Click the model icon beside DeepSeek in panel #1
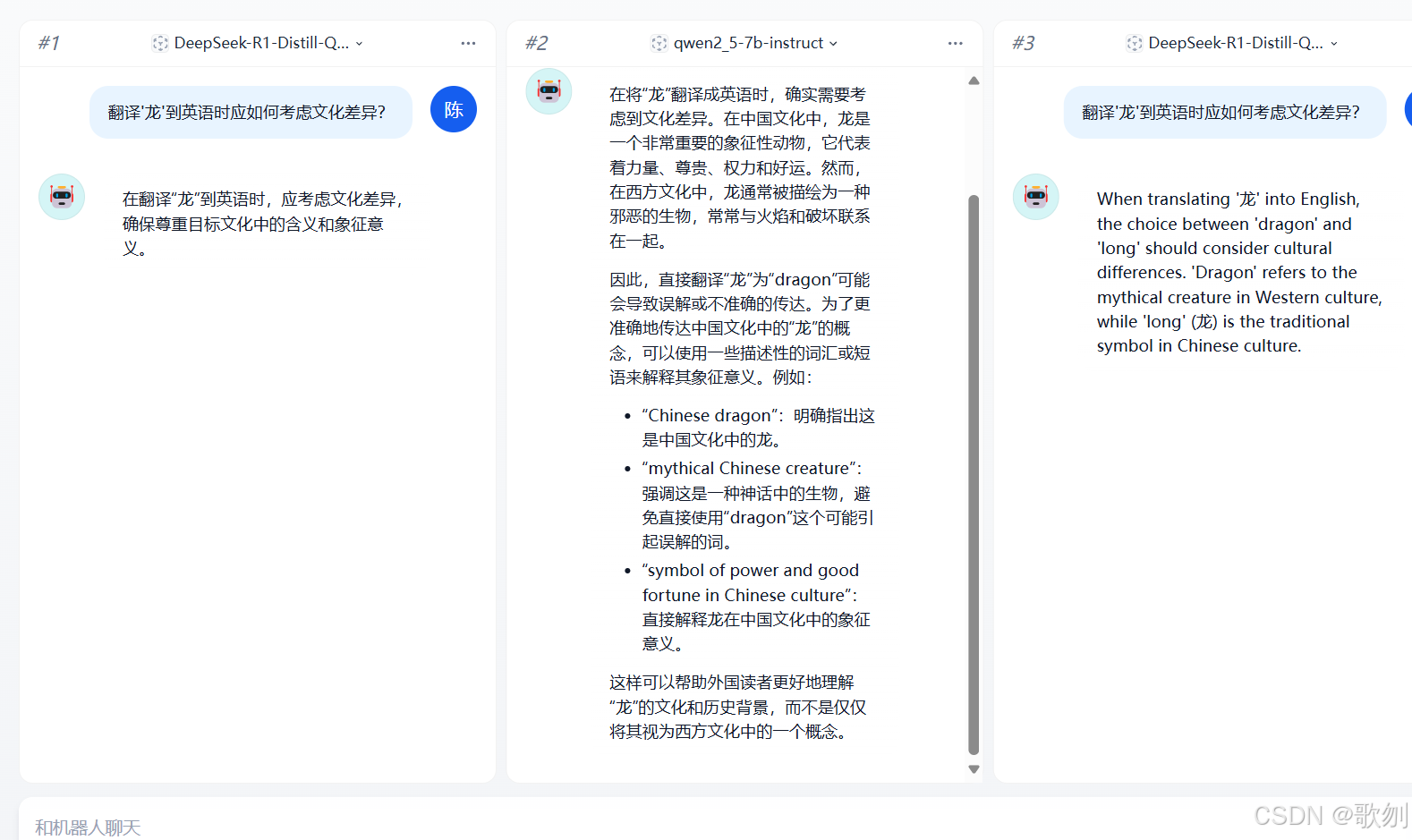 (160, 43)
